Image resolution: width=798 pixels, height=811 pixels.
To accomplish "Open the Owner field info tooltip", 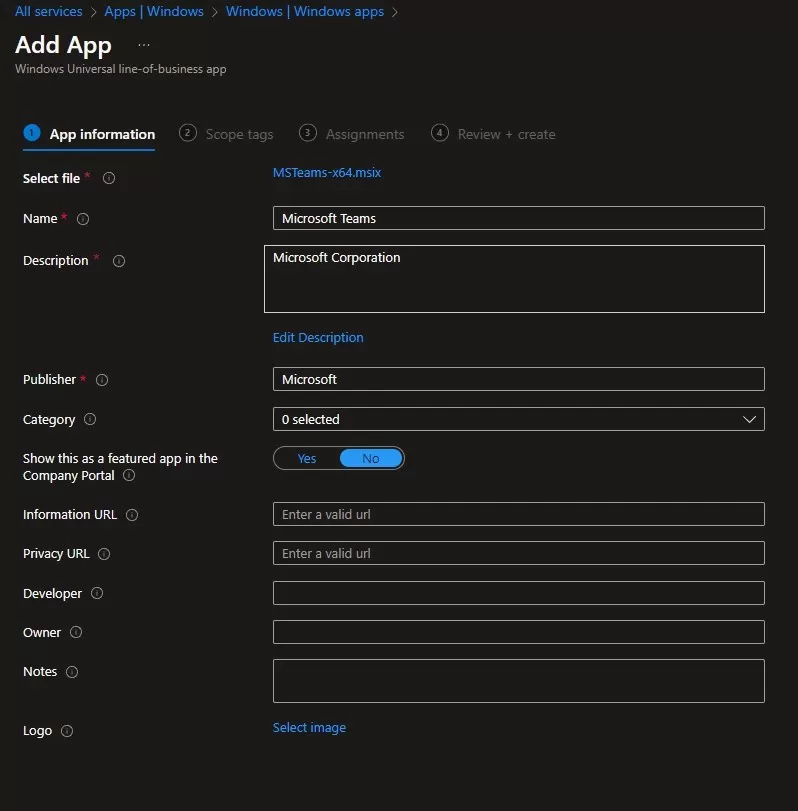I will (75, 632).
